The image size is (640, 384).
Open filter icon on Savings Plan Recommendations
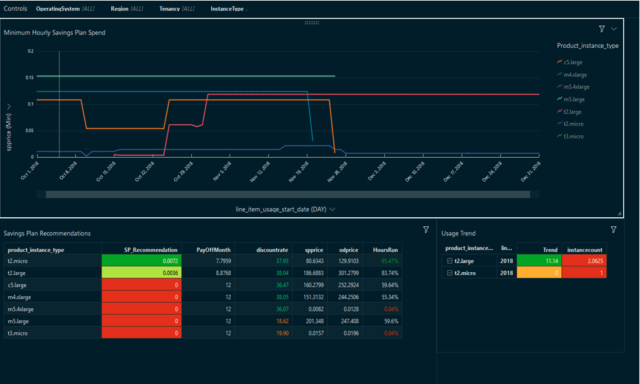tap(426, 230)
